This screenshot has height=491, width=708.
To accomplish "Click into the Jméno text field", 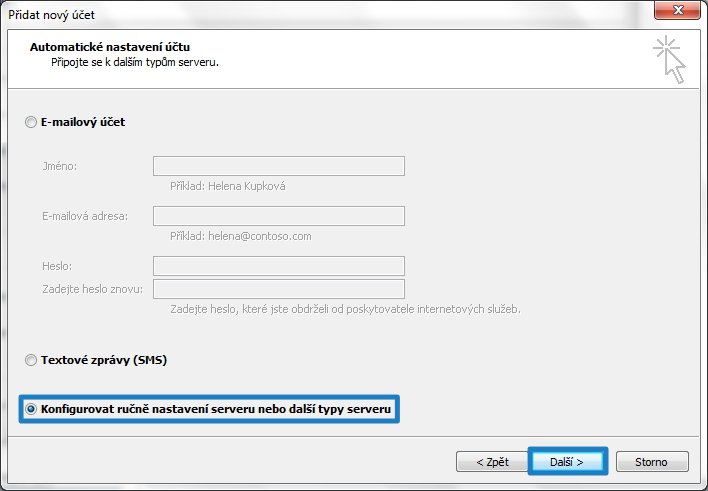I will coord(278,166).
